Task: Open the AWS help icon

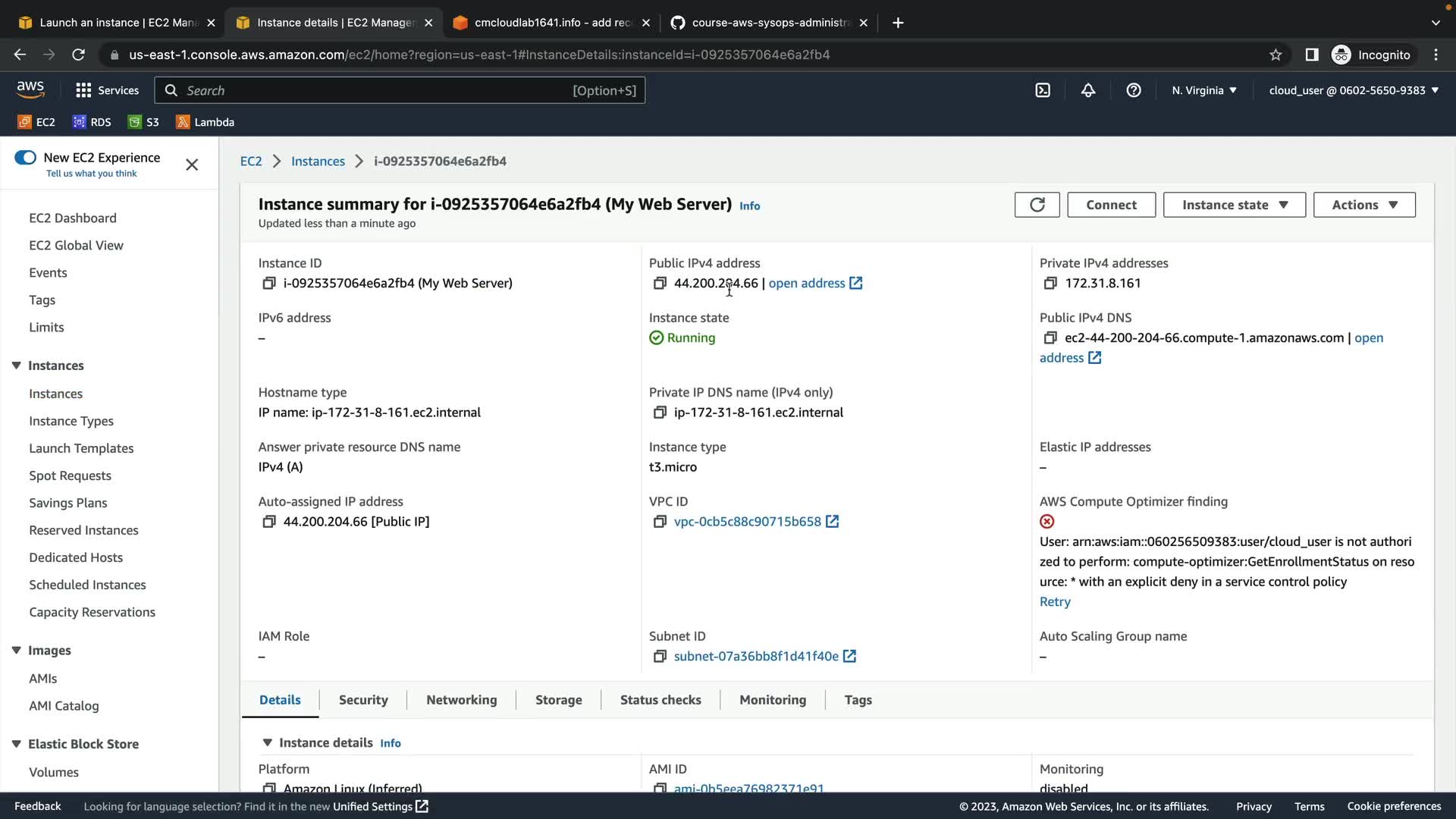Action: pyautogui.click(x=1134, y=90)
